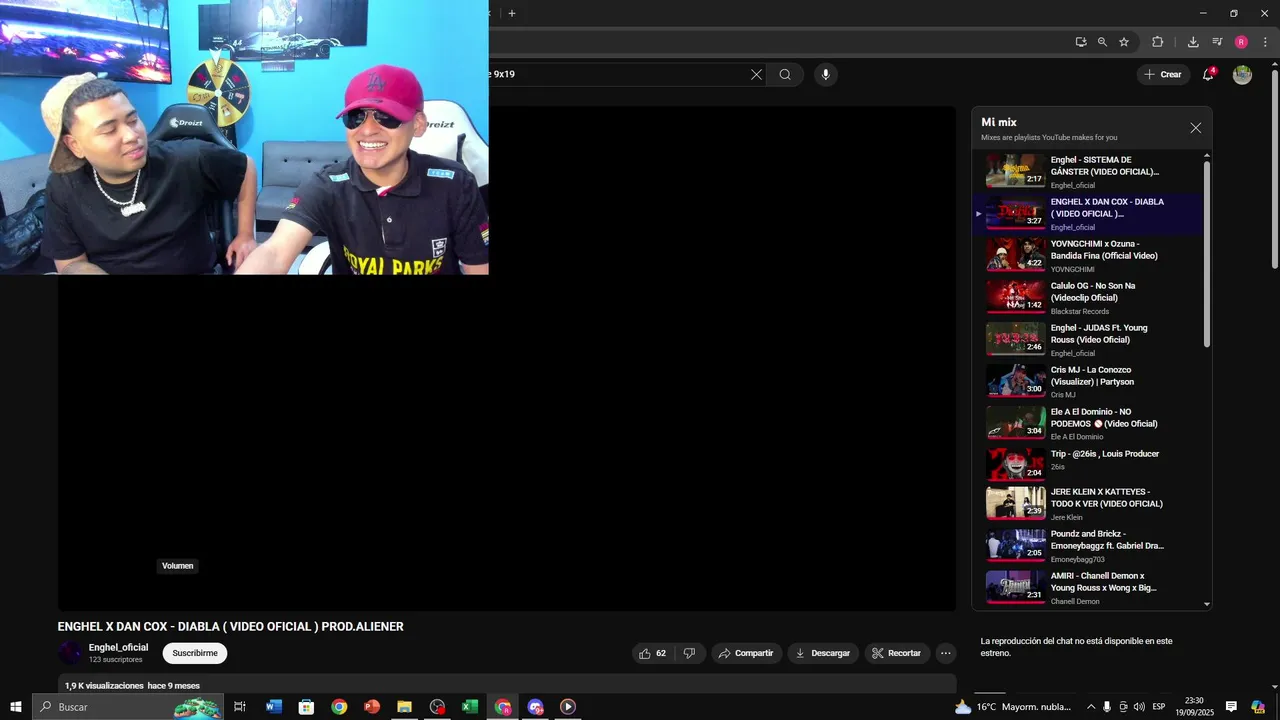1280x720 pixels.
Task: Close the Mi mix playlist panel
Action: click(1195, 128)
